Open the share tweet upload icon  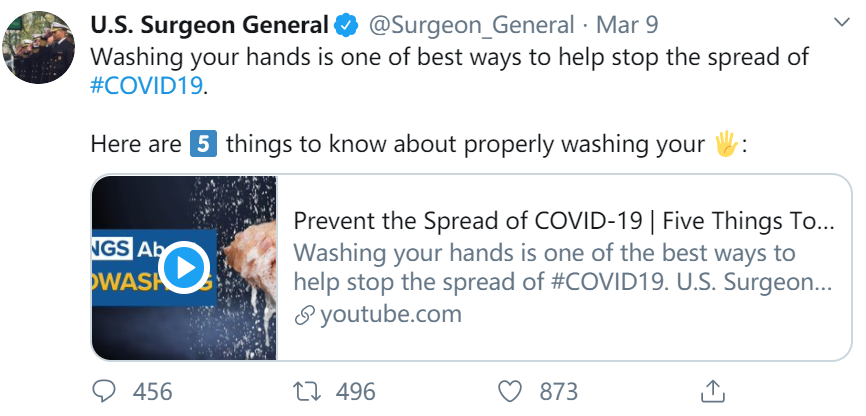coord(712,391)
